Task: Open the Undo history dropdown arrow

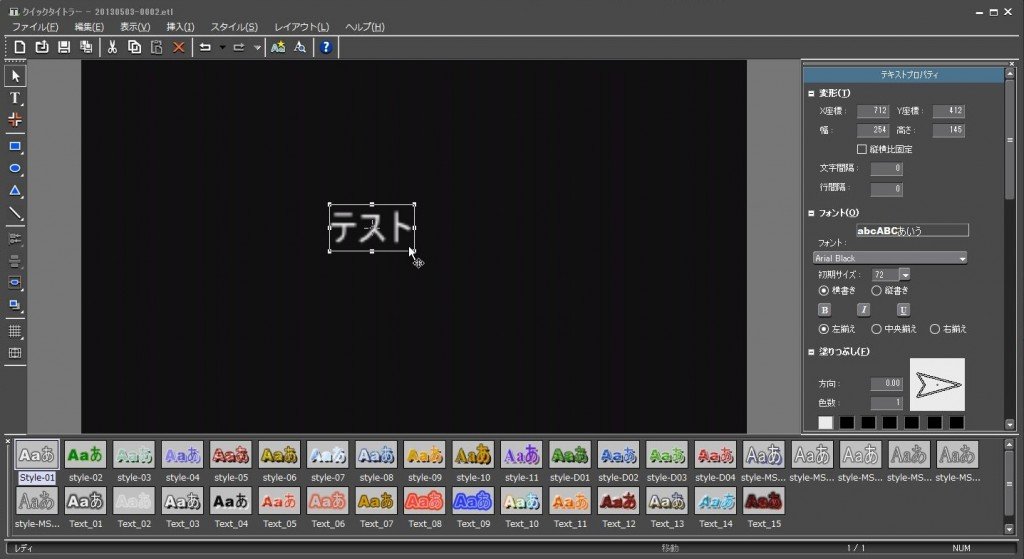Action: (222, 47)
